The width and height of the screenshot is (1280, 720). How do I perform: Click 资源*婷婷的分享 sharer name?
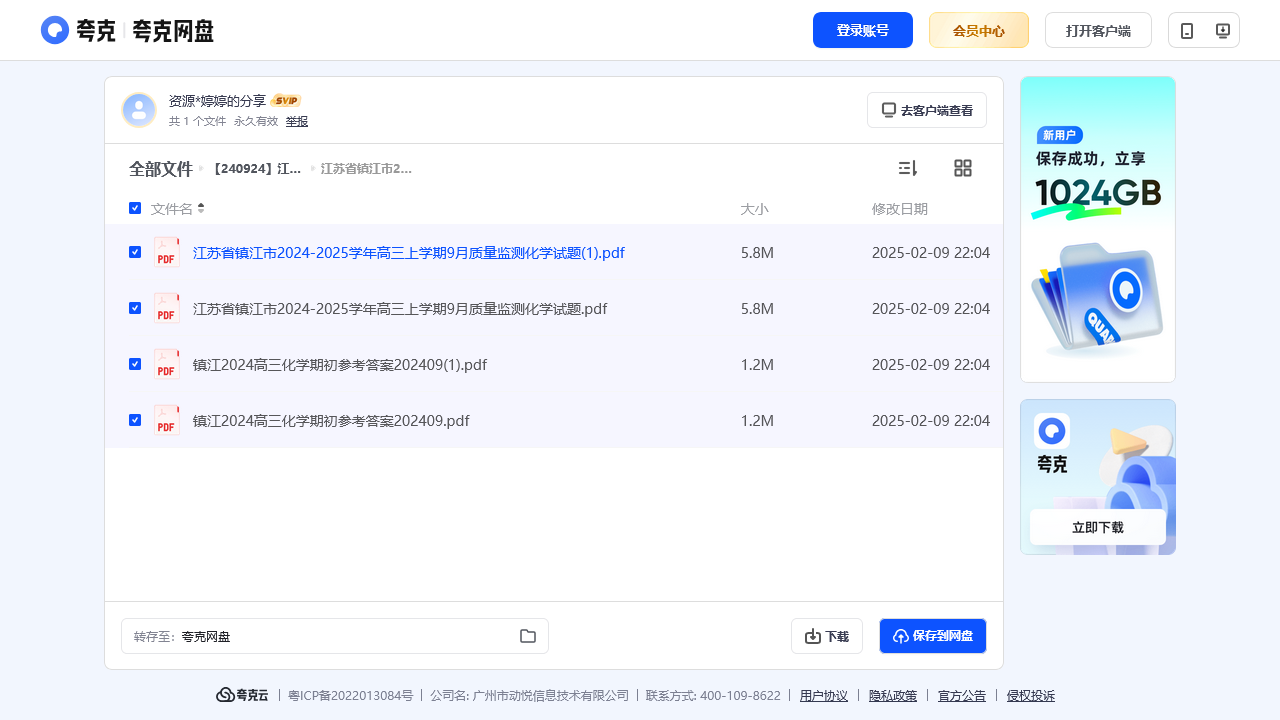pos(217,101)
